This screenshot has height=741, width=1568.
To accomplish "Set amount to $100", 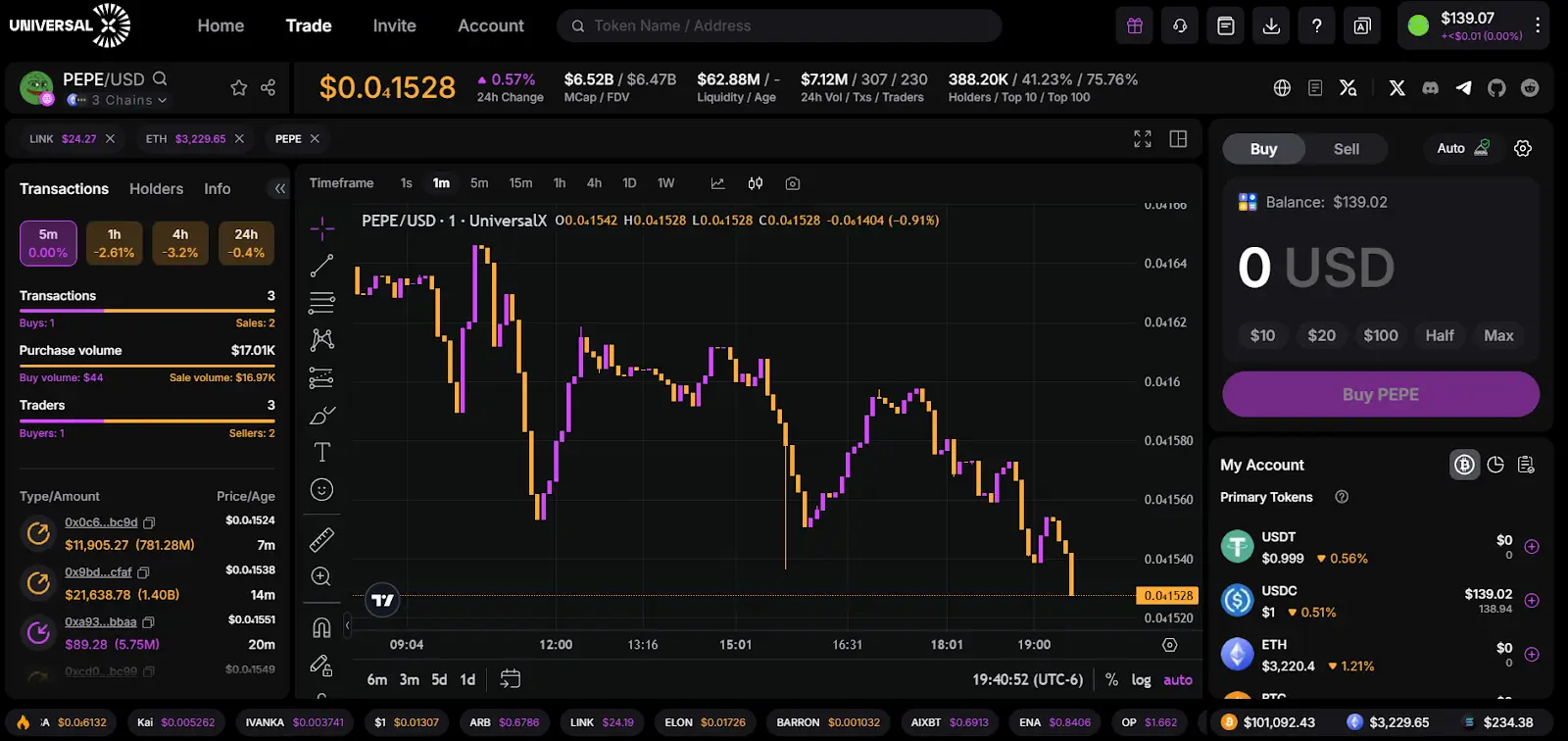I will (x=1381, y=335).
